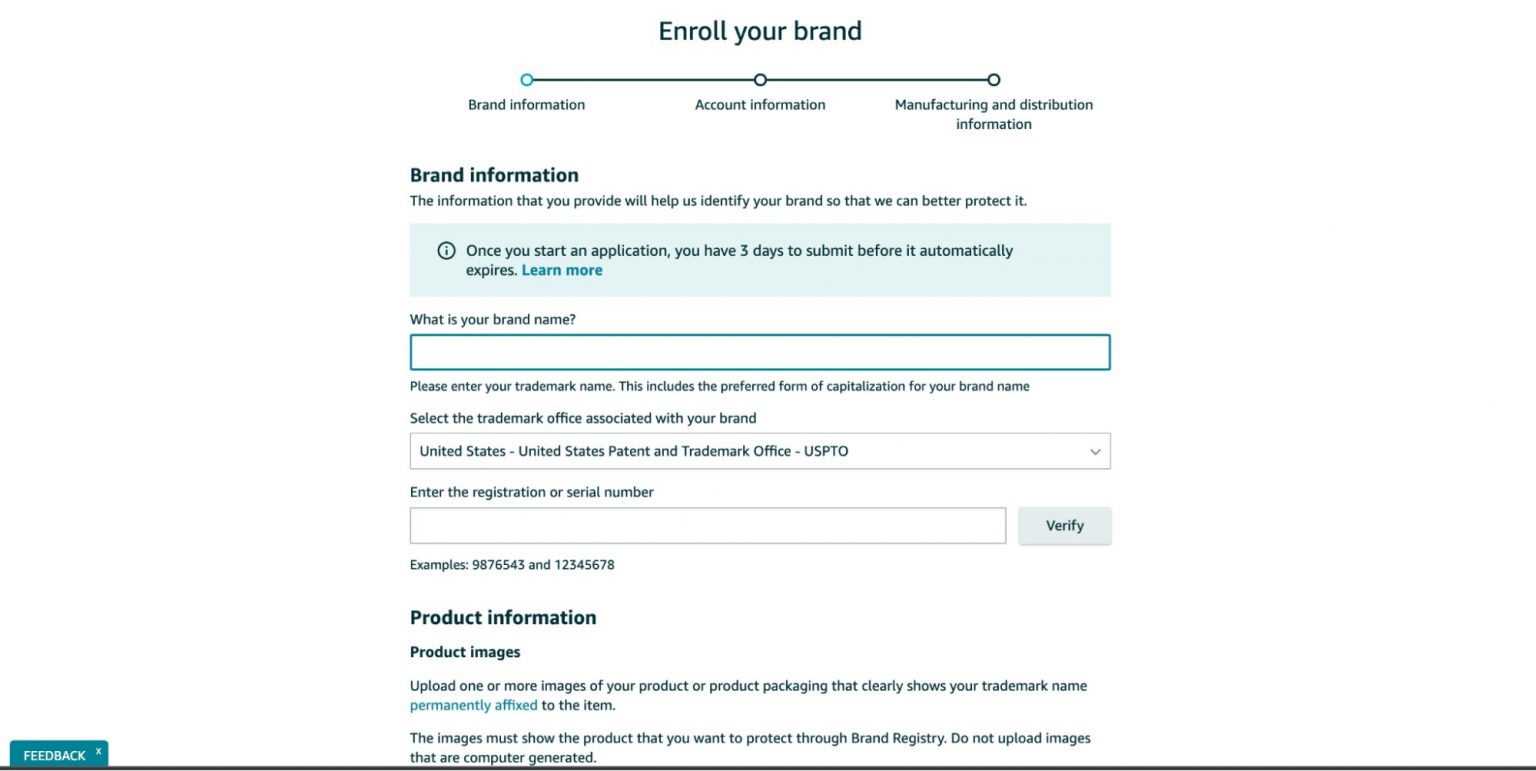Image resolution: width=1536 pixels, height=771 pixels.
Task: Click the Product images section heading
Action: [x=465, y=651]
